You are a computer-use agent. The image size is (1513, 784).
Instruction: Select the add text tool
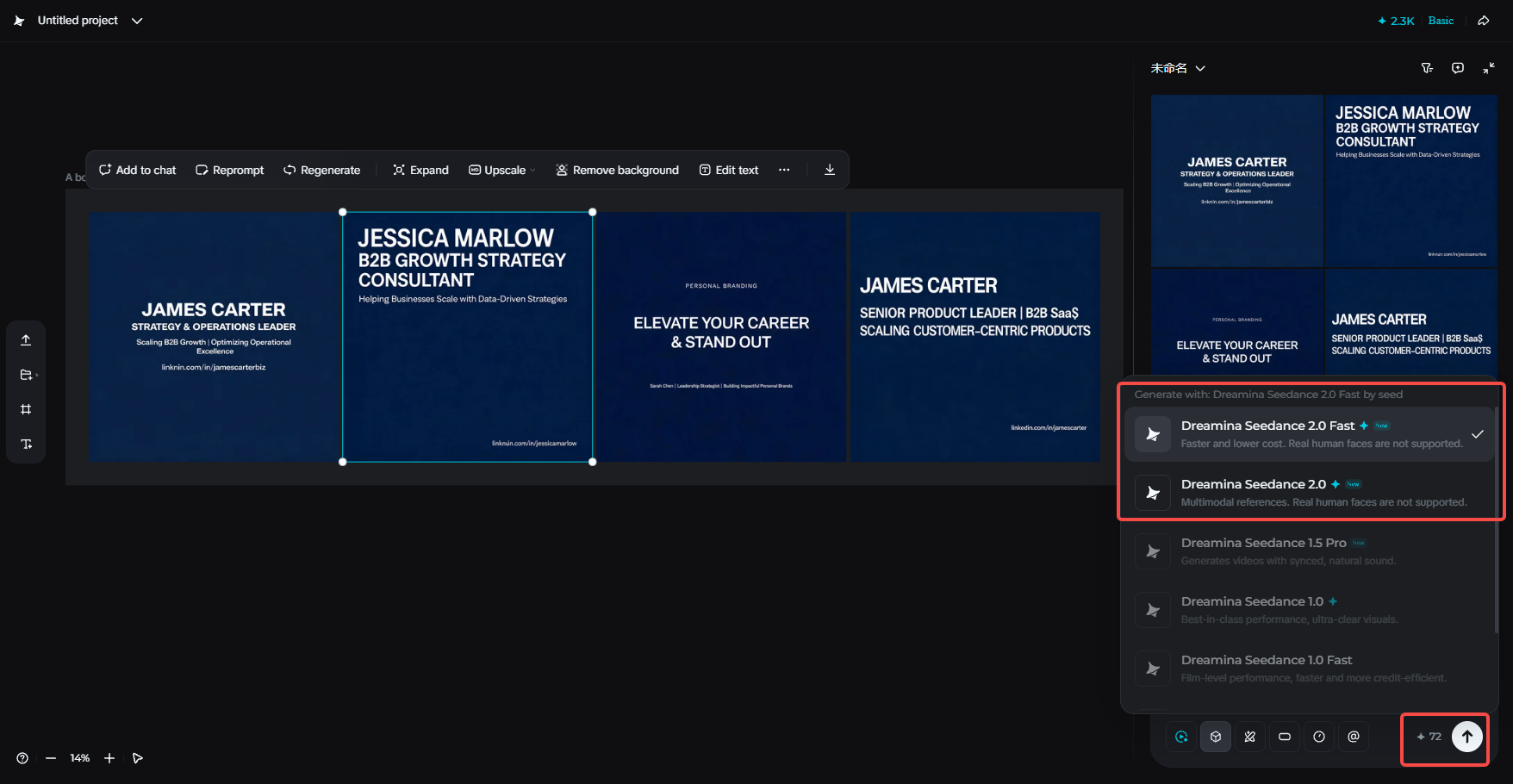click(26, 444)
